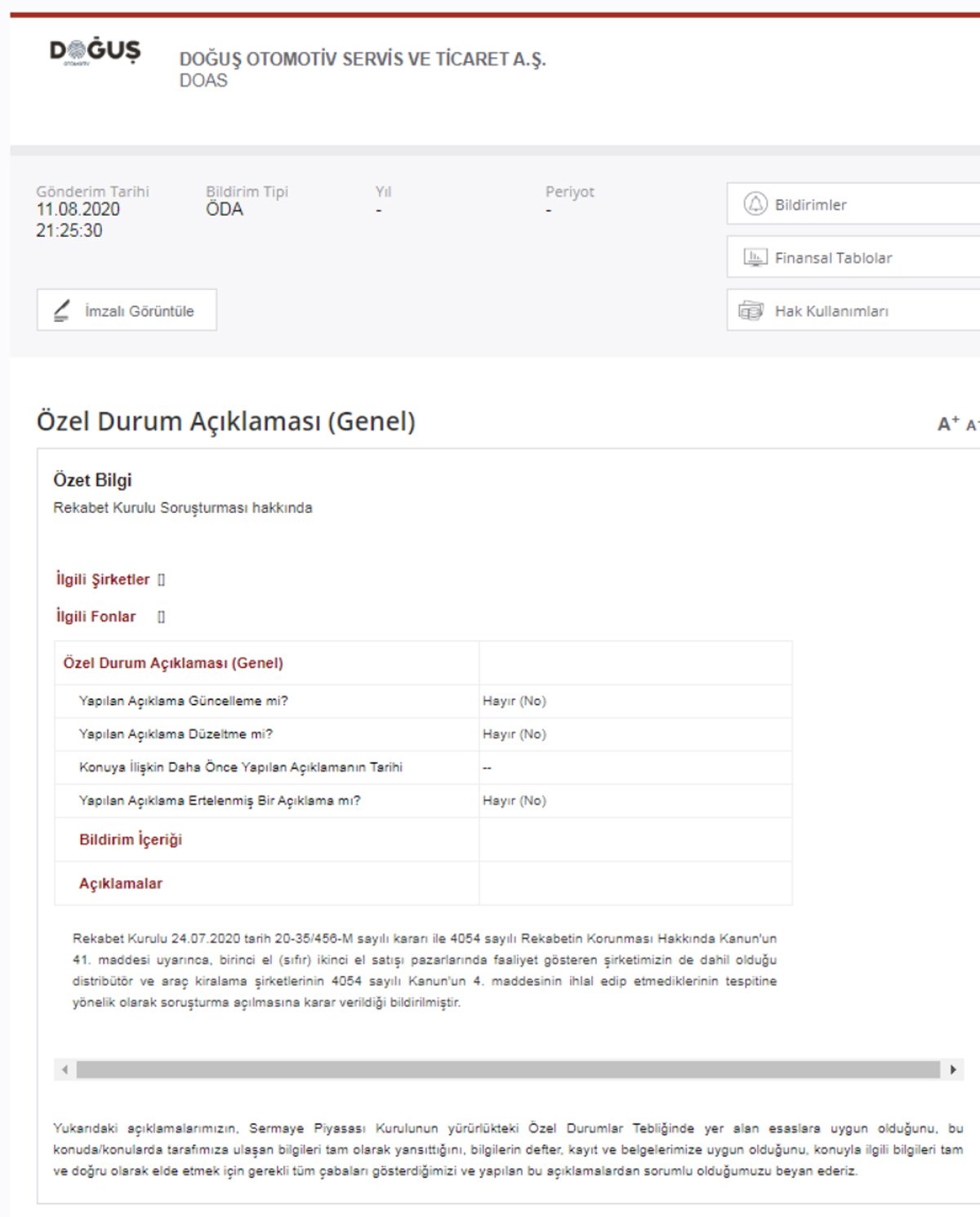Image resolution: width=980 pixels, height=1217 pixels.
Task: Click the Doğuş company logo
Action: [x=96, y=52]
